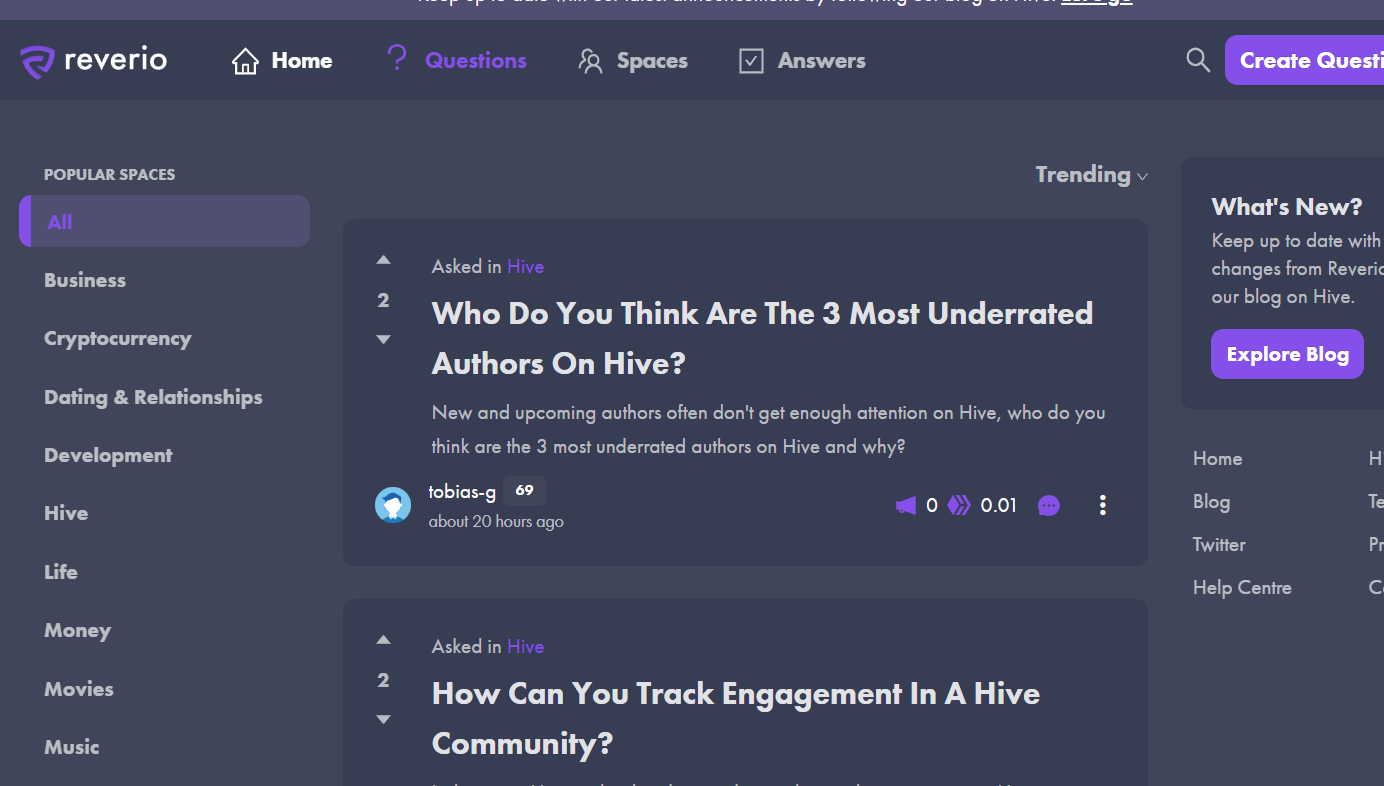Click the Hive link on the Track Engagement post

pyautogui.click(x=525, y=646)
